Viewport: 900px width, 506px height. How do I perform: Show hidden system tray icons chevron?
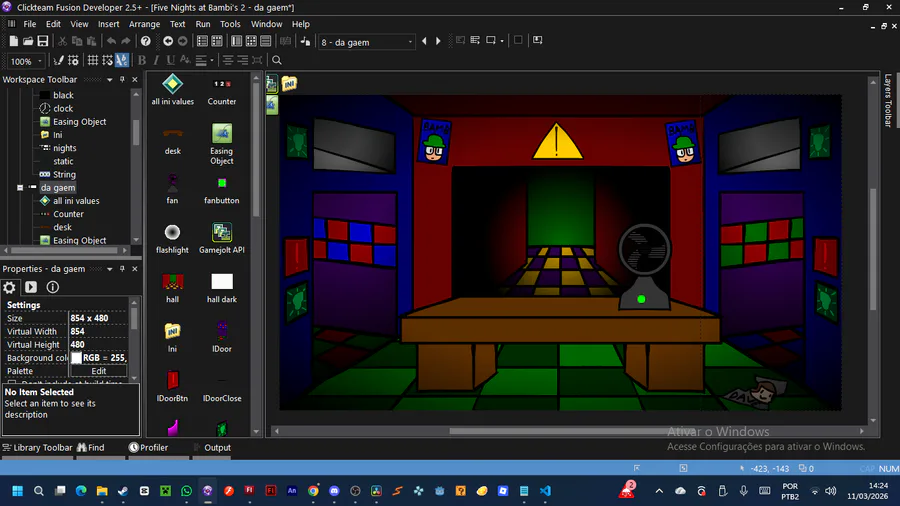click(659, 491)
